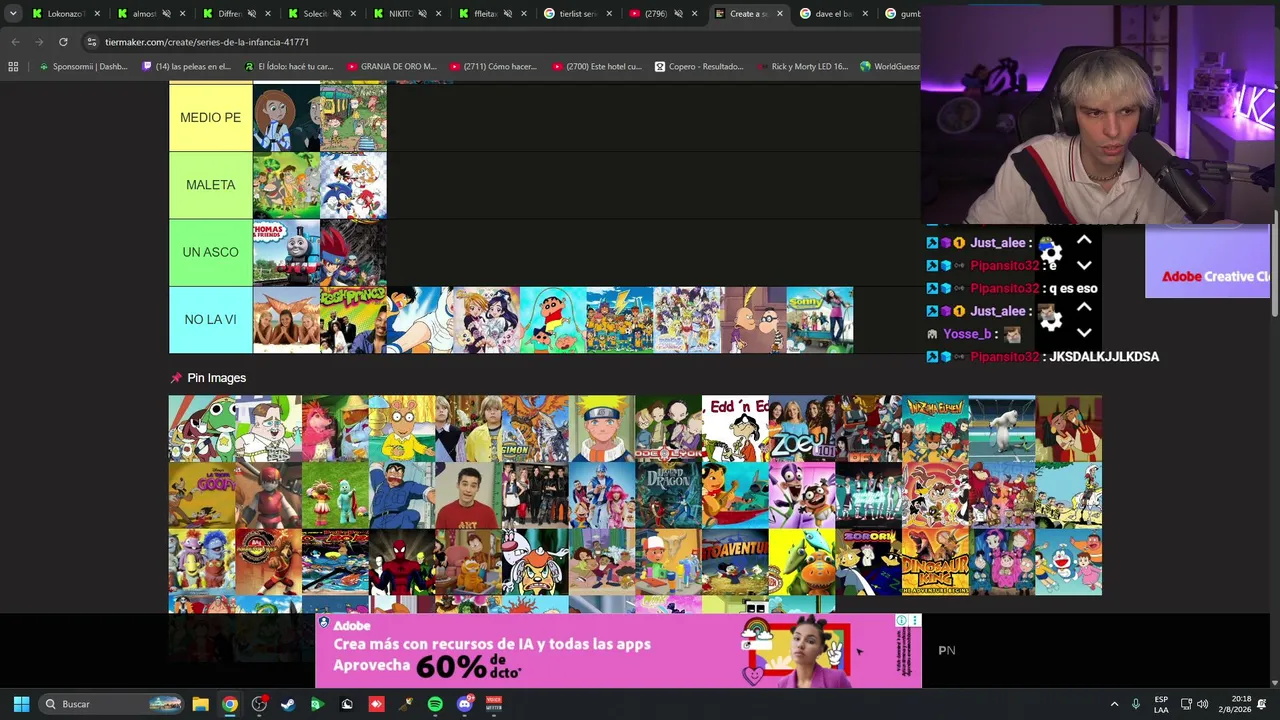Open the Rick y Morty LED bookmark

[x=803, y=67]
